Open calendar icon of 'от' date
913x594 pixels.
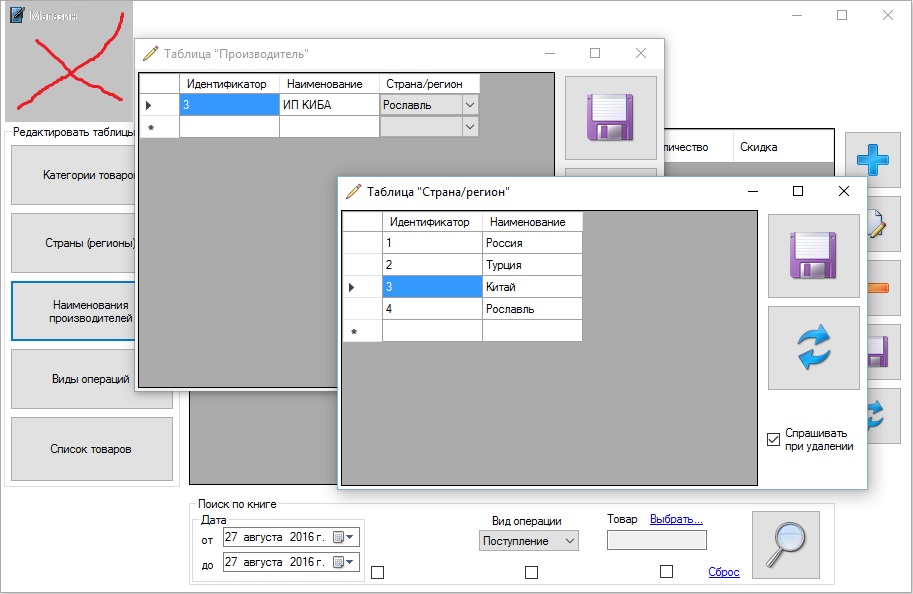pyautogui.click(x=339, y=537)
